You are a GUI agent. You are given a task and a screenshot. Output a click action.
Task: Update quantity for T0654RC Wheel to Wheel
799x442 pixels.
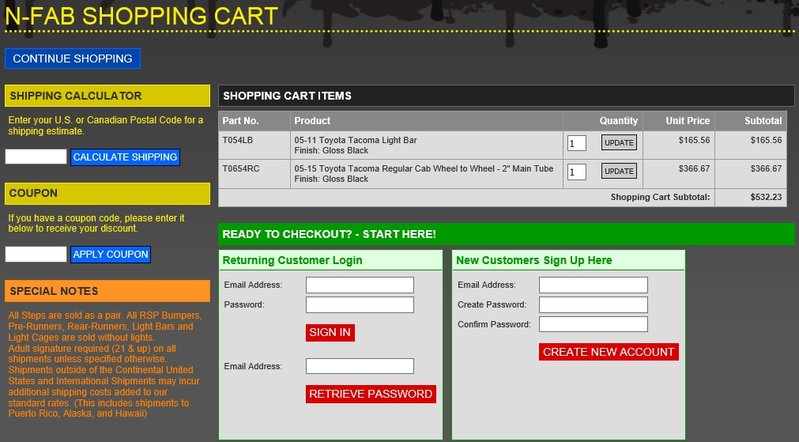(619, 171)
